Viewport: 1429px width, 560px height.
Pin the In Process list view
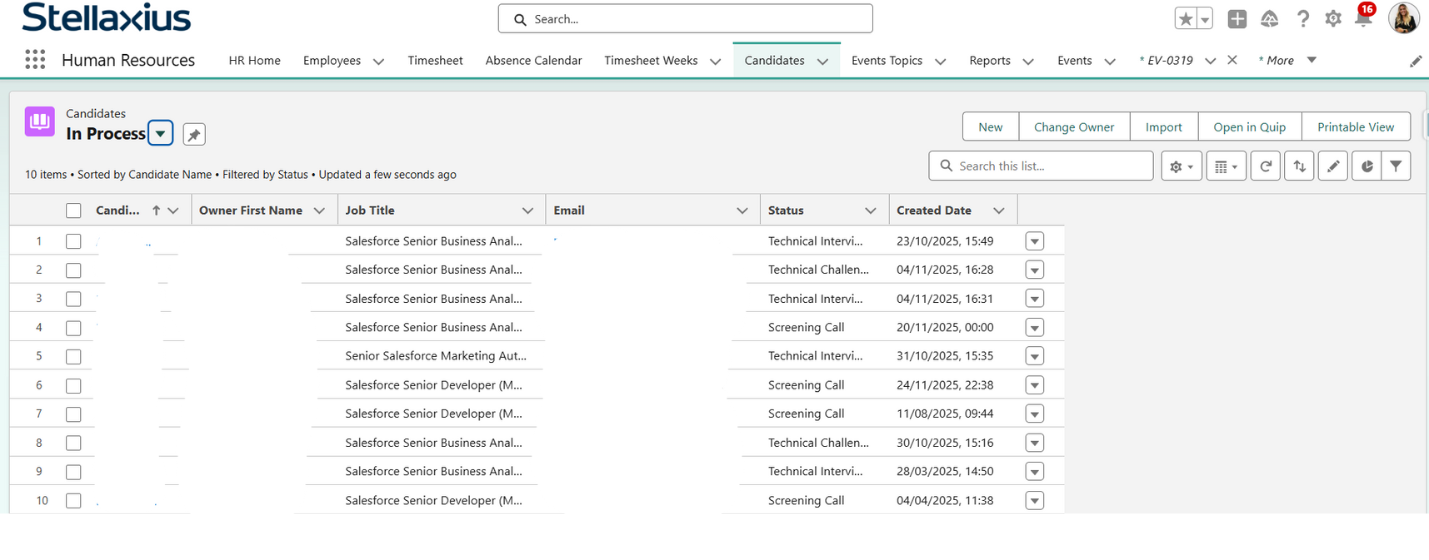(x=194, y=134)
